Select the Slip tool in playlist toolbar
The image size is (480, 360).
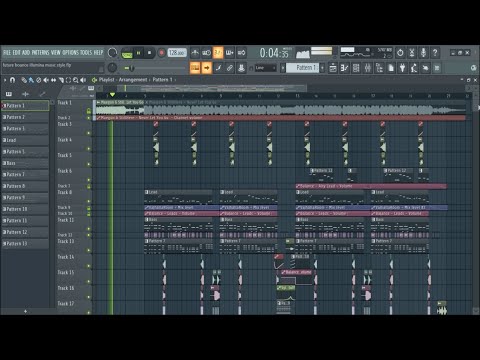53,80
